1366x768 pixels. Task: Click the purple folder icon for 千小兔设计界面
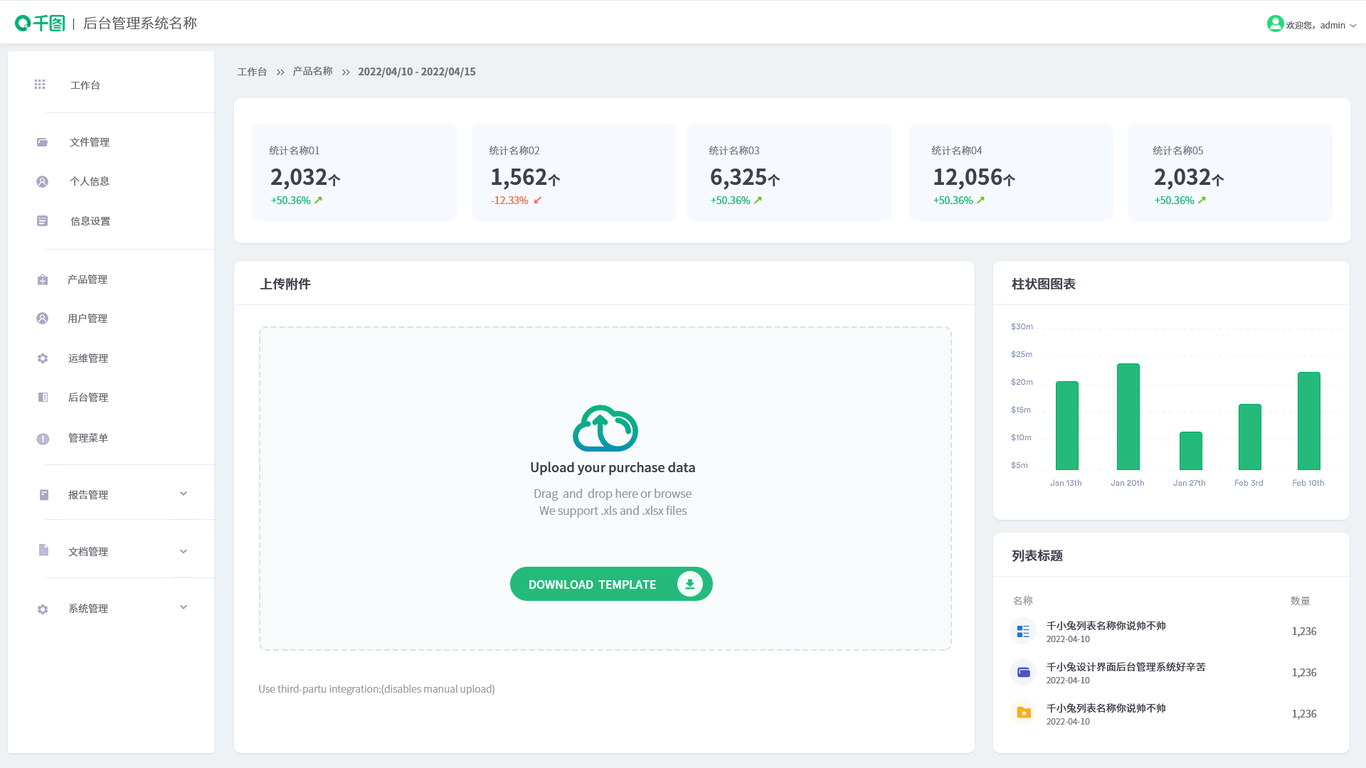click(x=1023, y=672)
